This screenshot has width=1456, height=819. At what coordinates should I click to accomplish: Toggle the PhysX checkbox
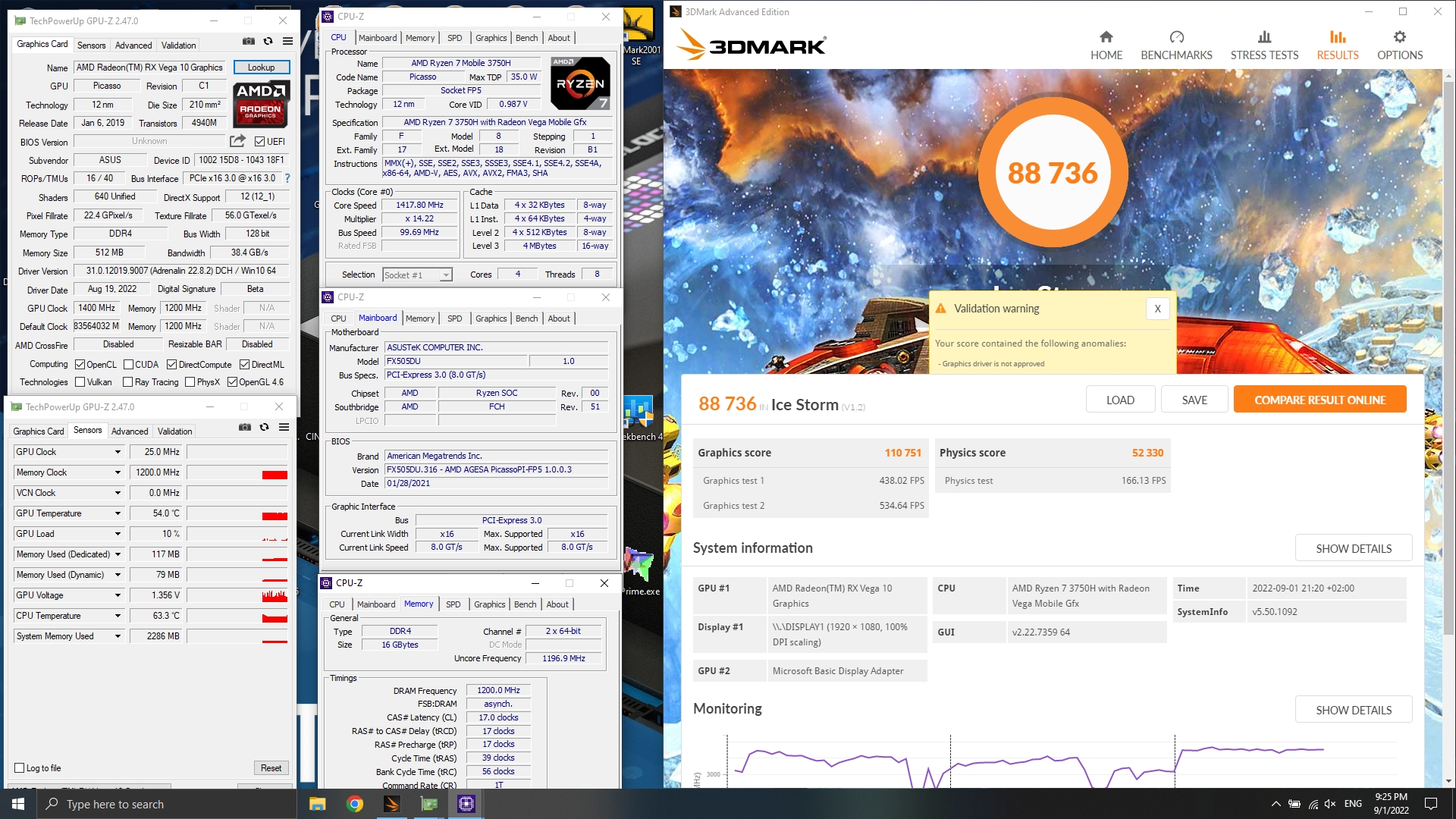tap(190, 382)
